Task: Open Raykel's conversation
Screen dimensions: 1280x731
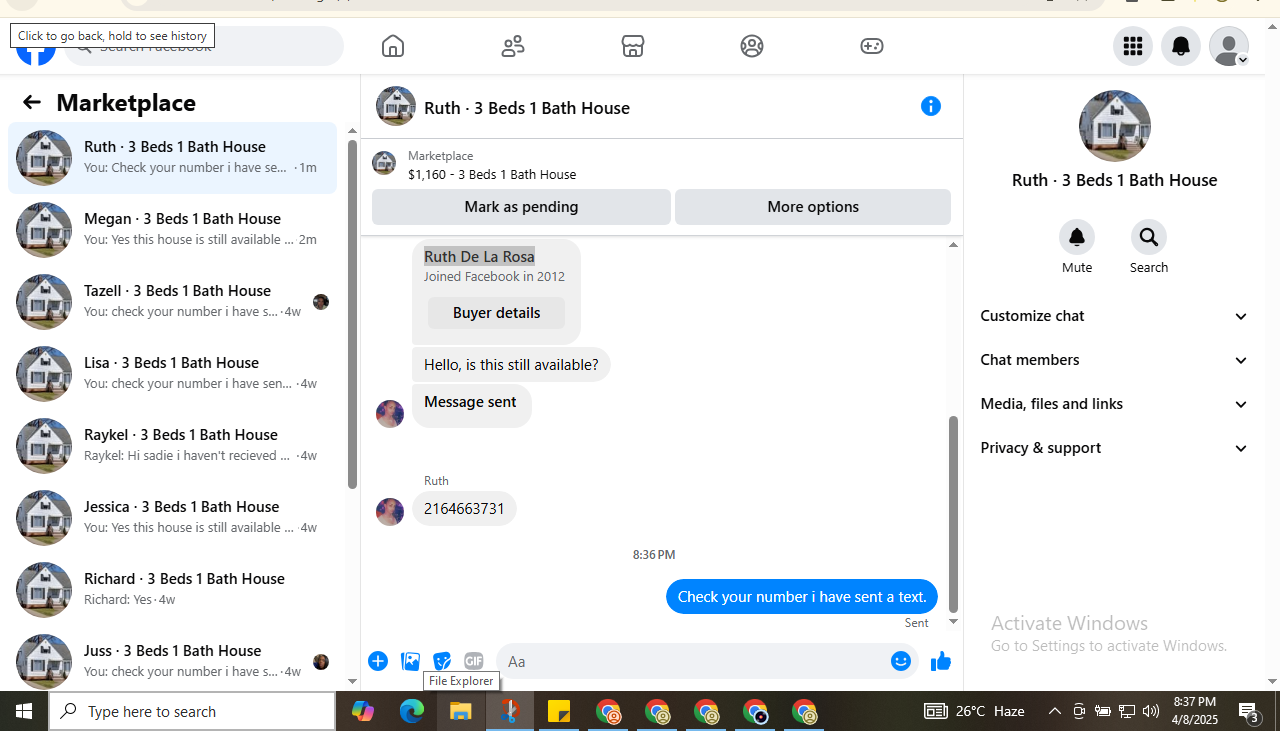Action: [173, 446]
